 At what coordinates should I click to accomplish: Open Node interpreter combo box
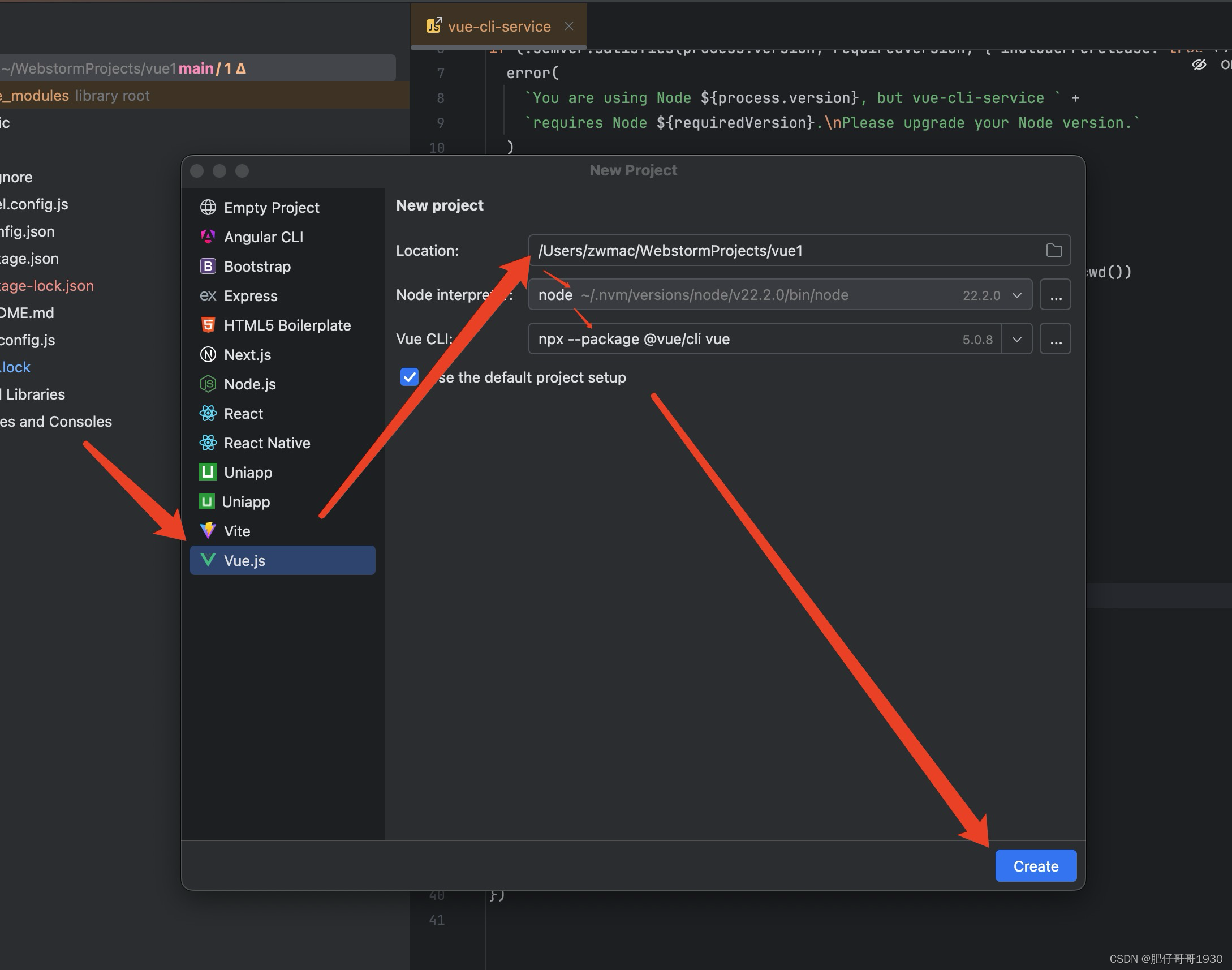click(779, 295)
